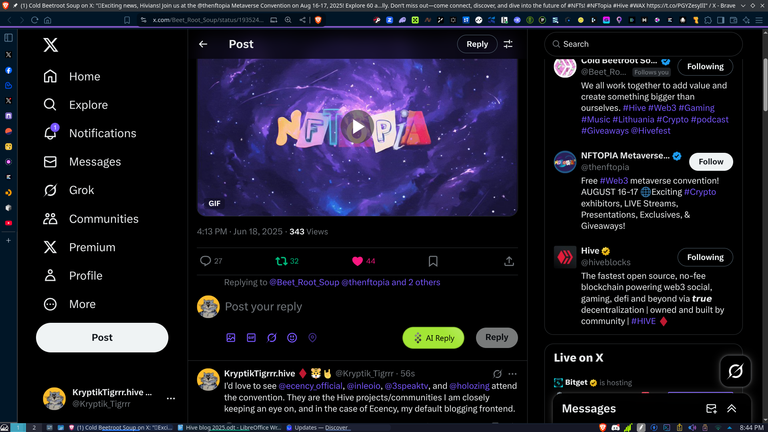Click the Discord tray icon
This screenshot has width=768, height=432.
(x=616, y=428)
